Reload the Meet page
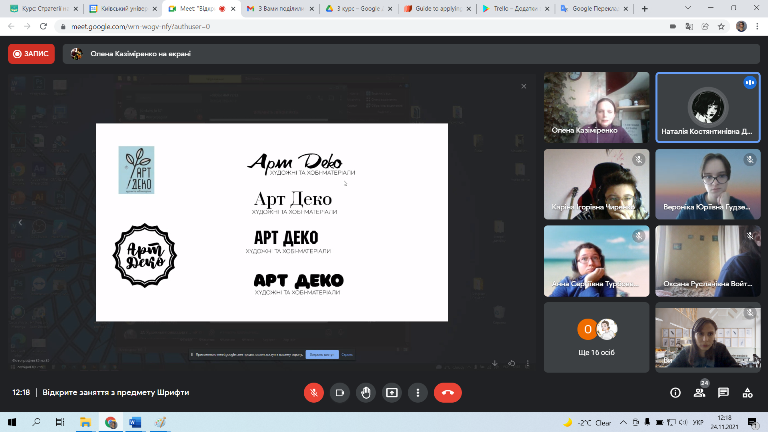 tap(43, 26)
